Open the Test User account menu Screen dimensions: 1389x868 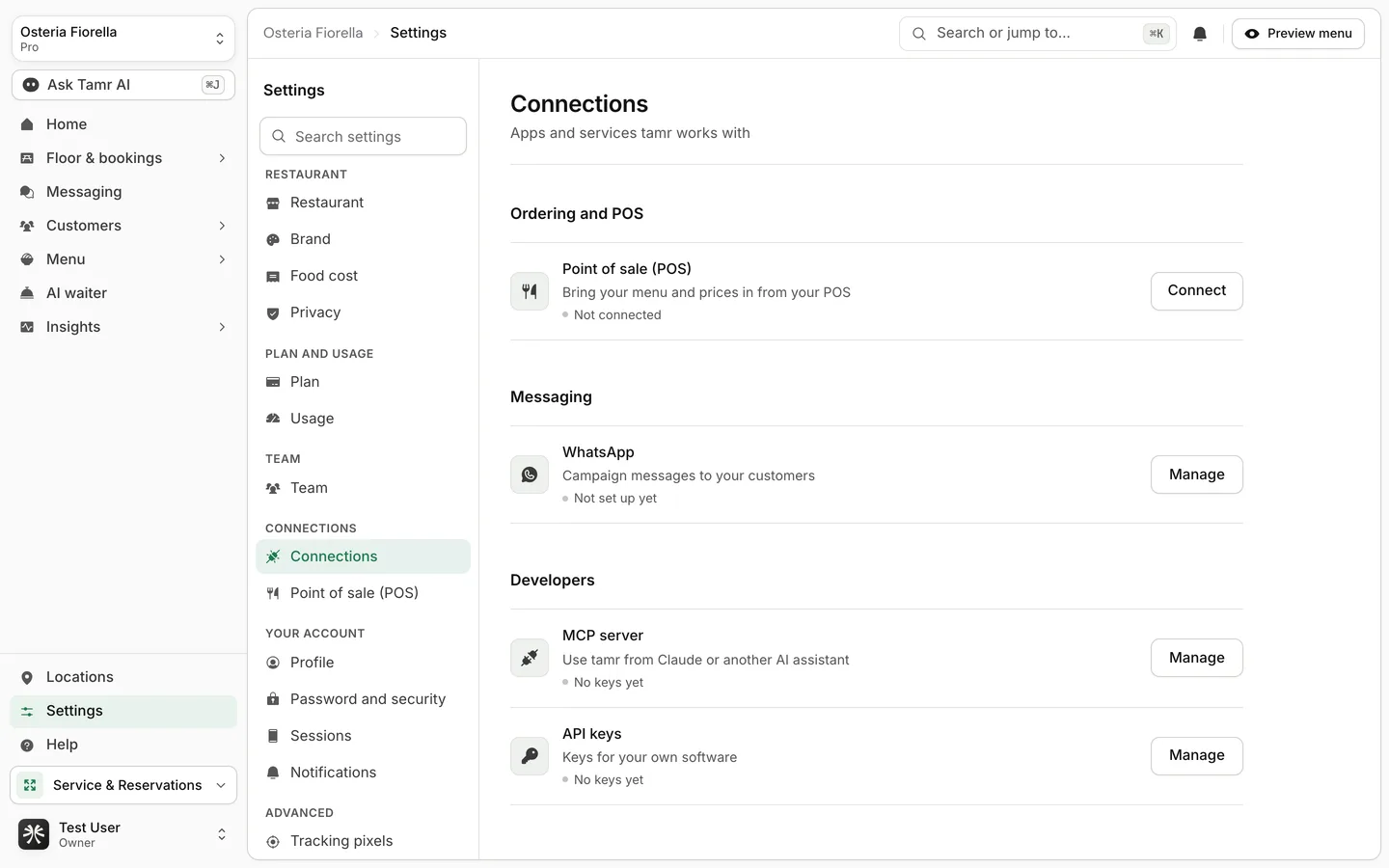pos(123,834)
